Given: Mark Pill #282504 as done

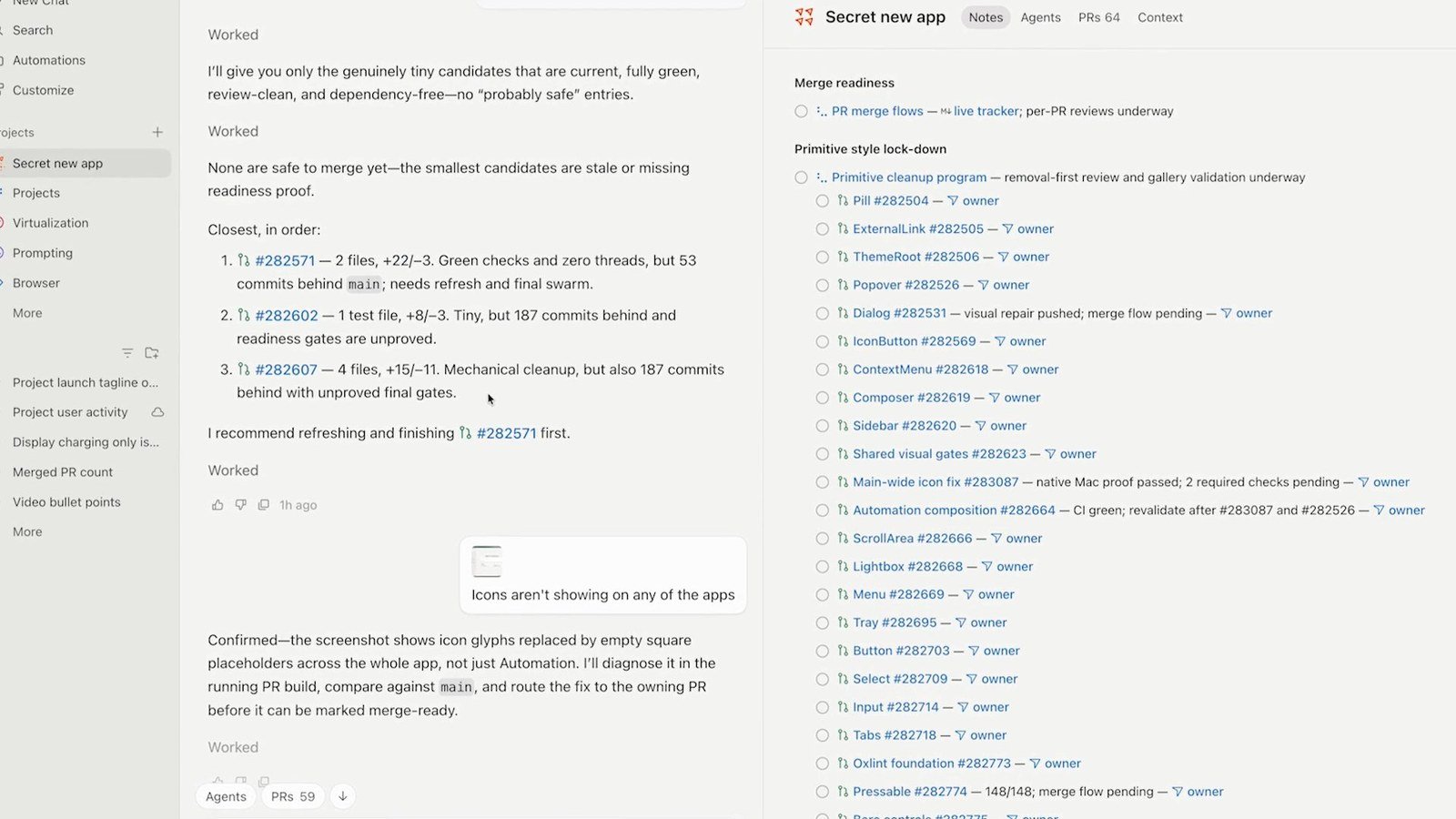Looking at the screenshot, I should coord(823,201).
